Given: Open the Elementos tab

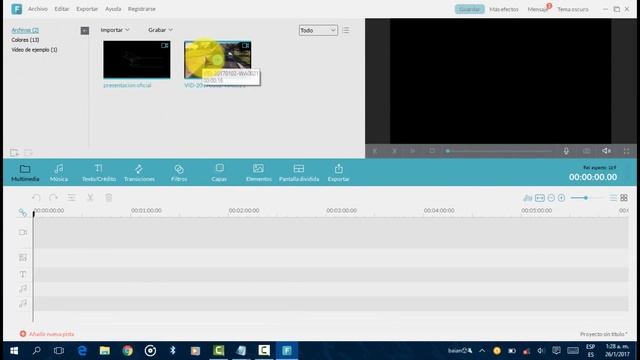Looking at the screenshot, I should pyautogui.click(x=258, y=173).
